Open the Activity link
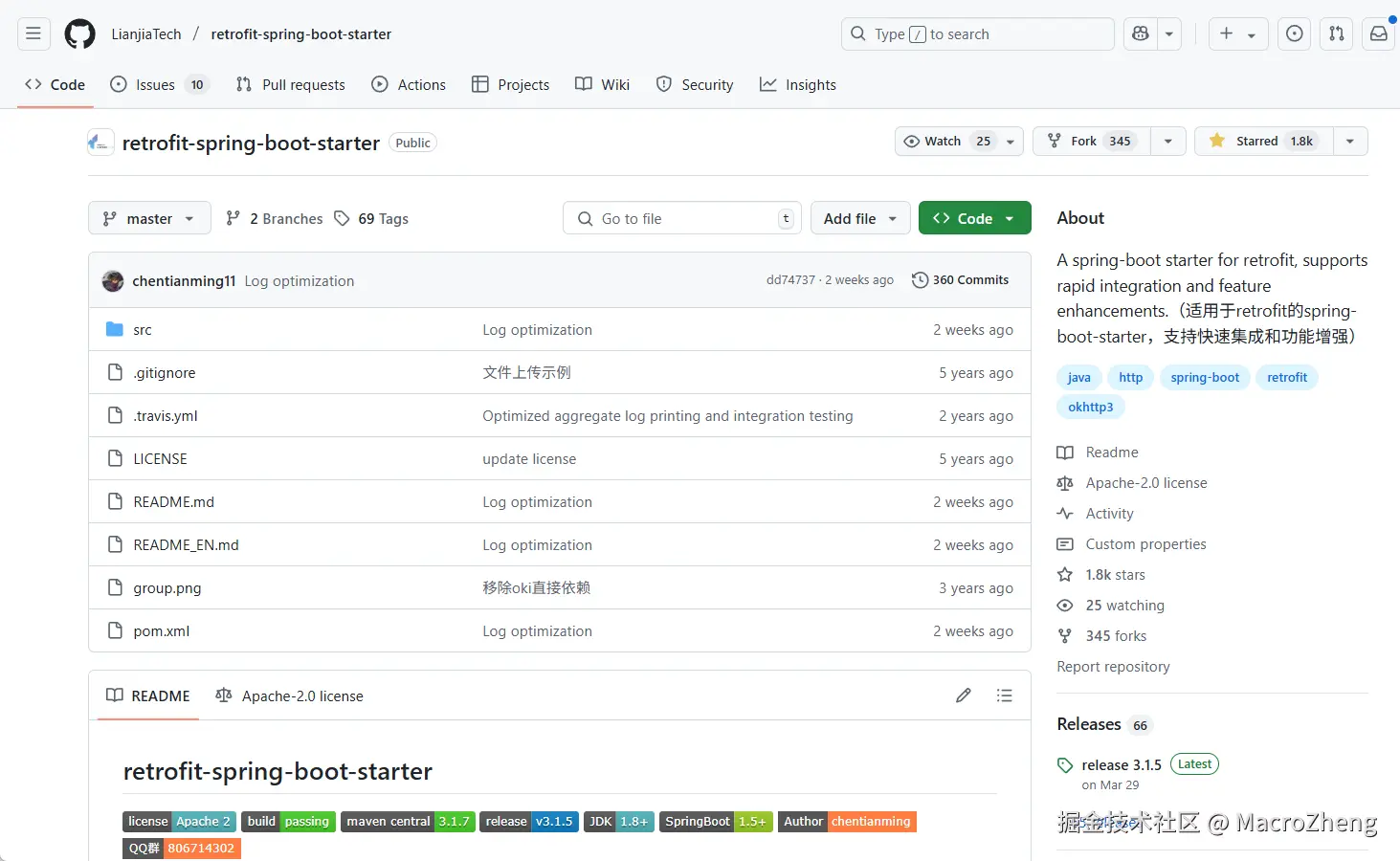 1097,513
